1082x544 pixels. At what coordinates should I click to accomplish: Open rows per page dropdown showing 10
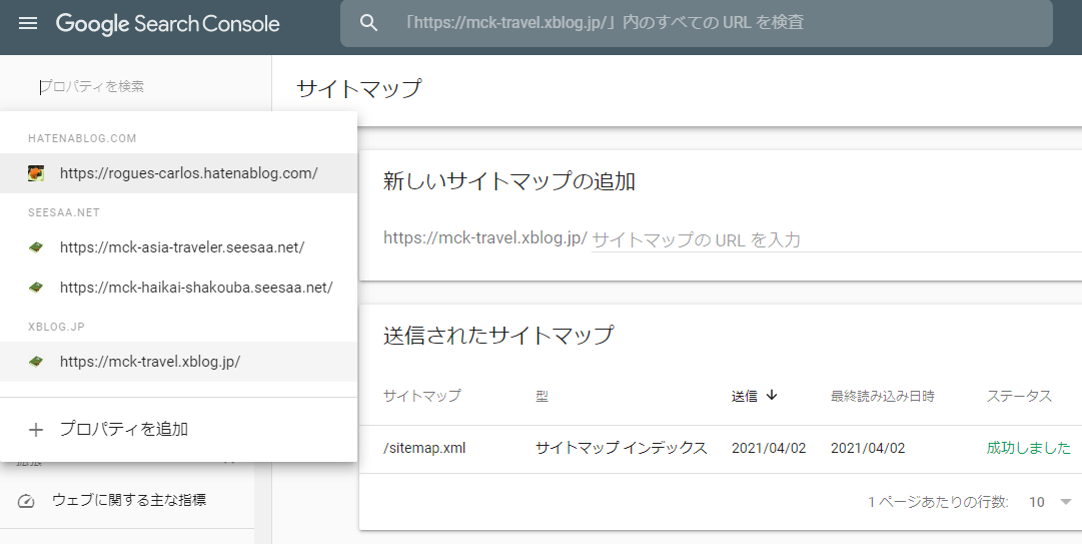click(1050, 502)
